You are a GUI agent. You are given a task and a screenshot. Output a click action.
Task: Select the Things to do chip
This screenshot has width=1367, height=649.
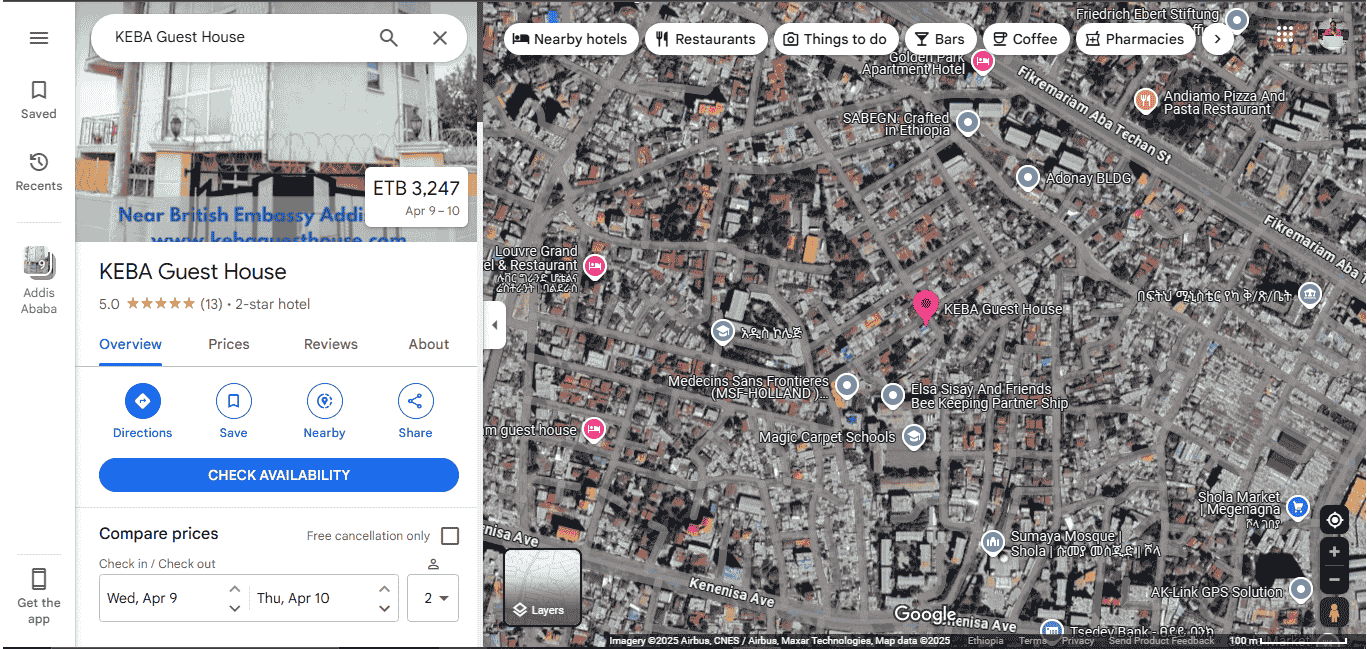tap(835, 39)
